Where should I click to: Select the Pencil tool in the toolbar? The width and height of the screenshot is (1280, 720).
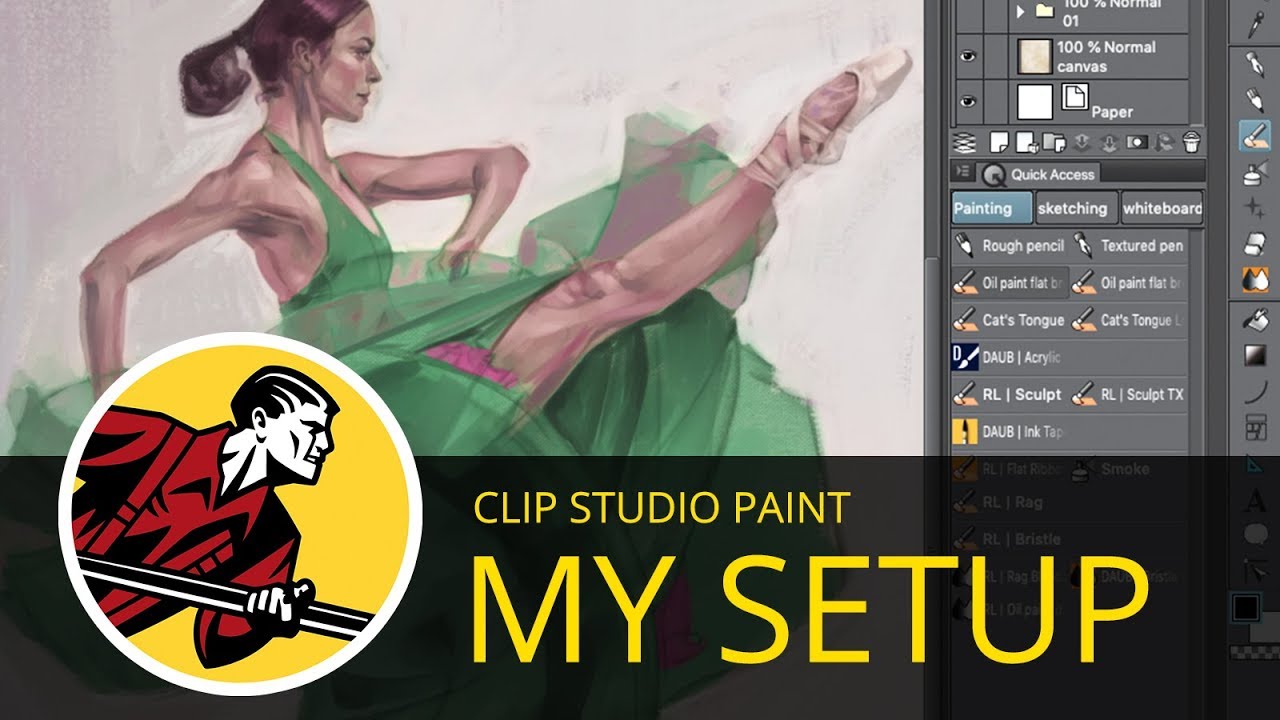coord(1255,99)
